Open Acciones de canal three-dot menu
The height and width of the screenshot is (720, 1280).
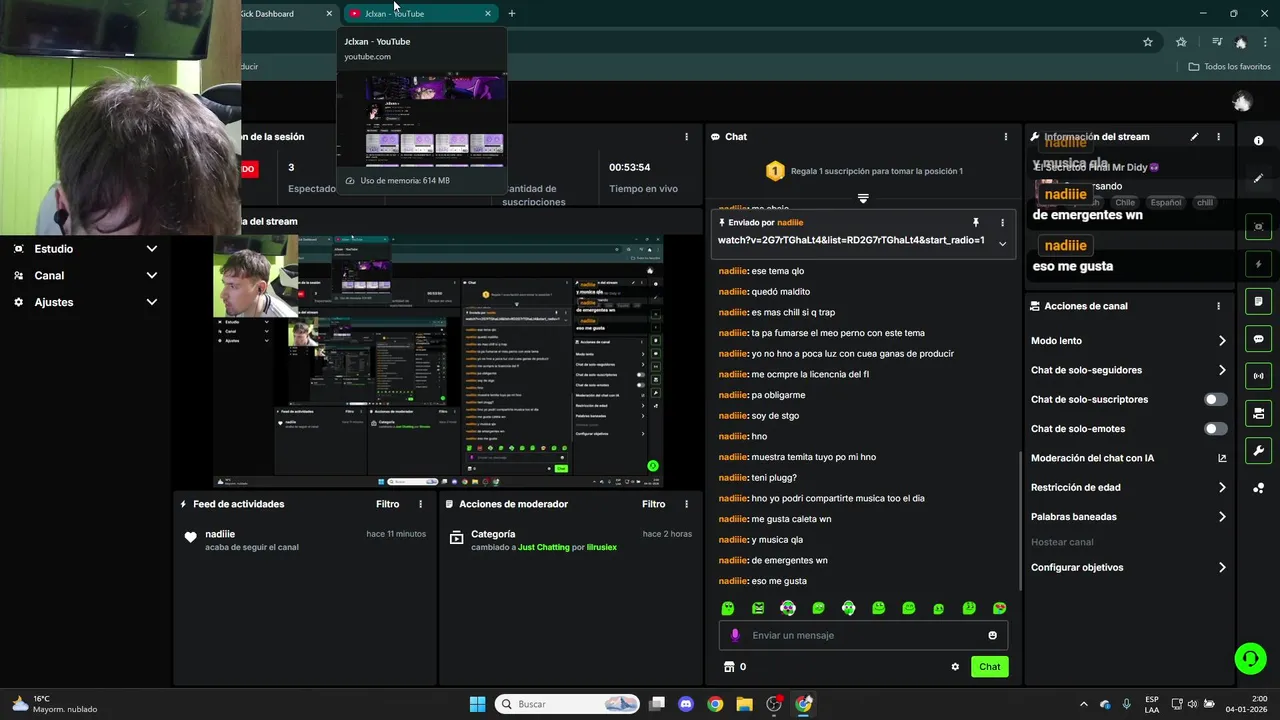[x=1218, y=306]
